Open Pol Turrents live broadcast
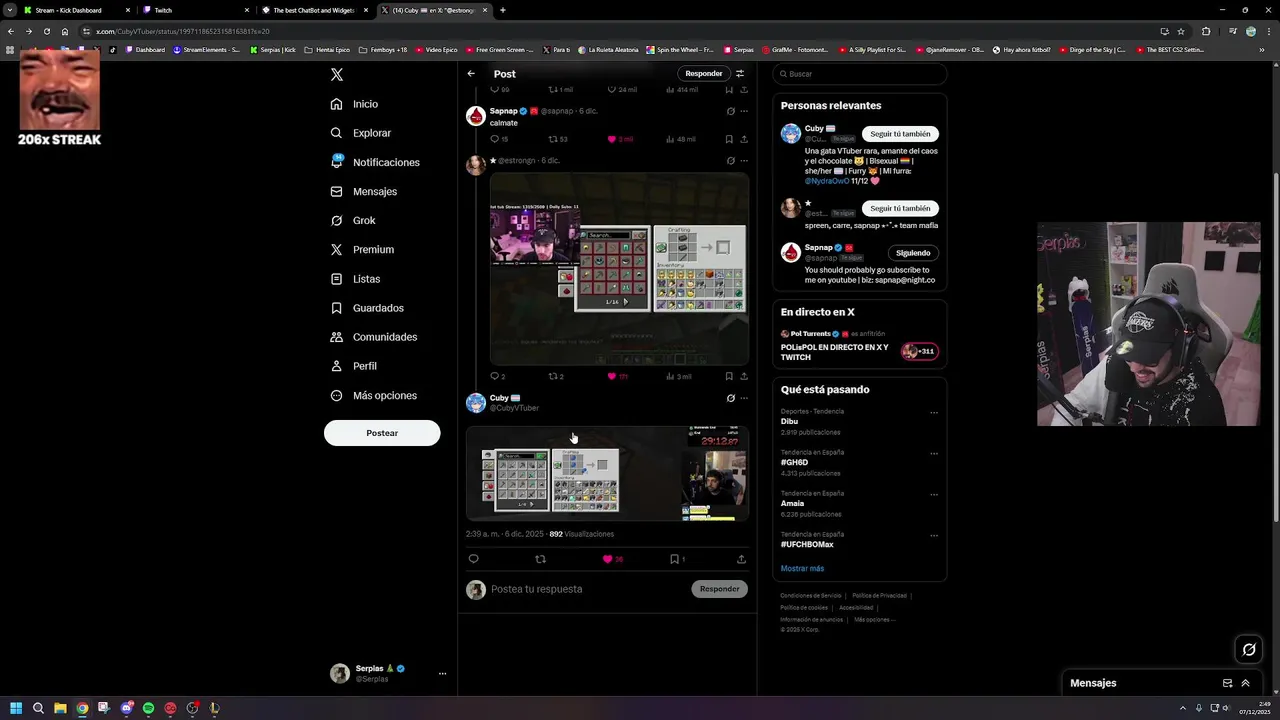 click(x=859, y=345)
